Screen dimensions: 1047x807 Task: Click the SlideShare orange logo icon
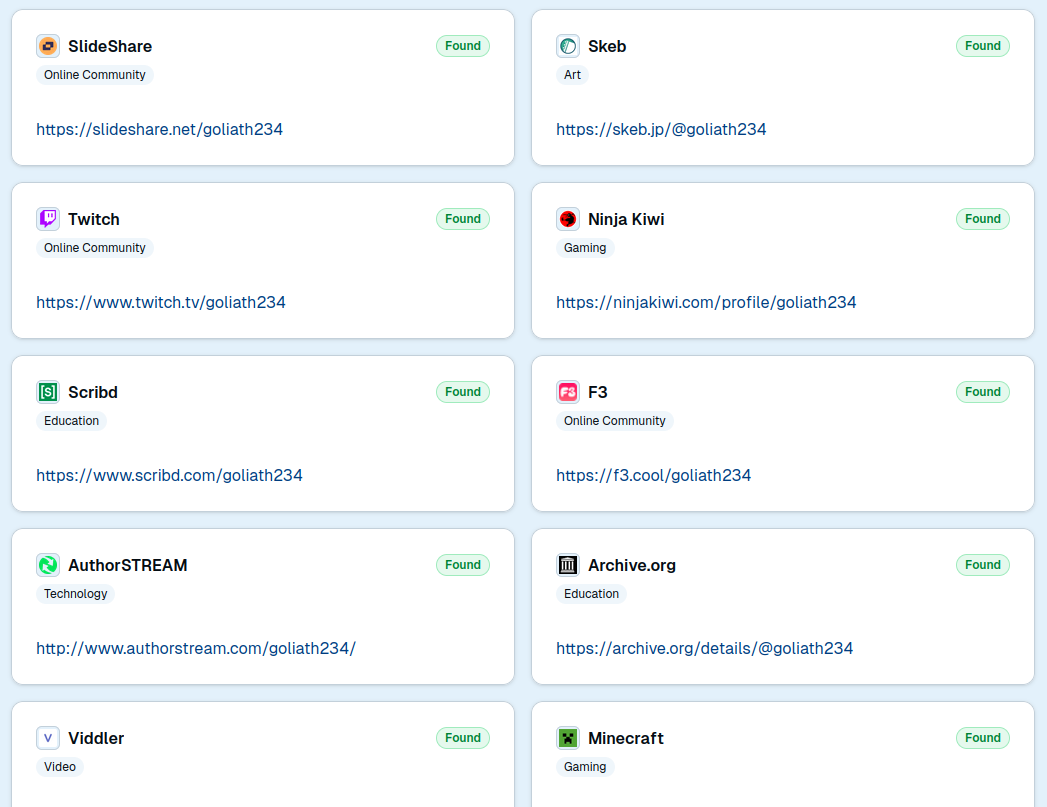click(48, 46)
